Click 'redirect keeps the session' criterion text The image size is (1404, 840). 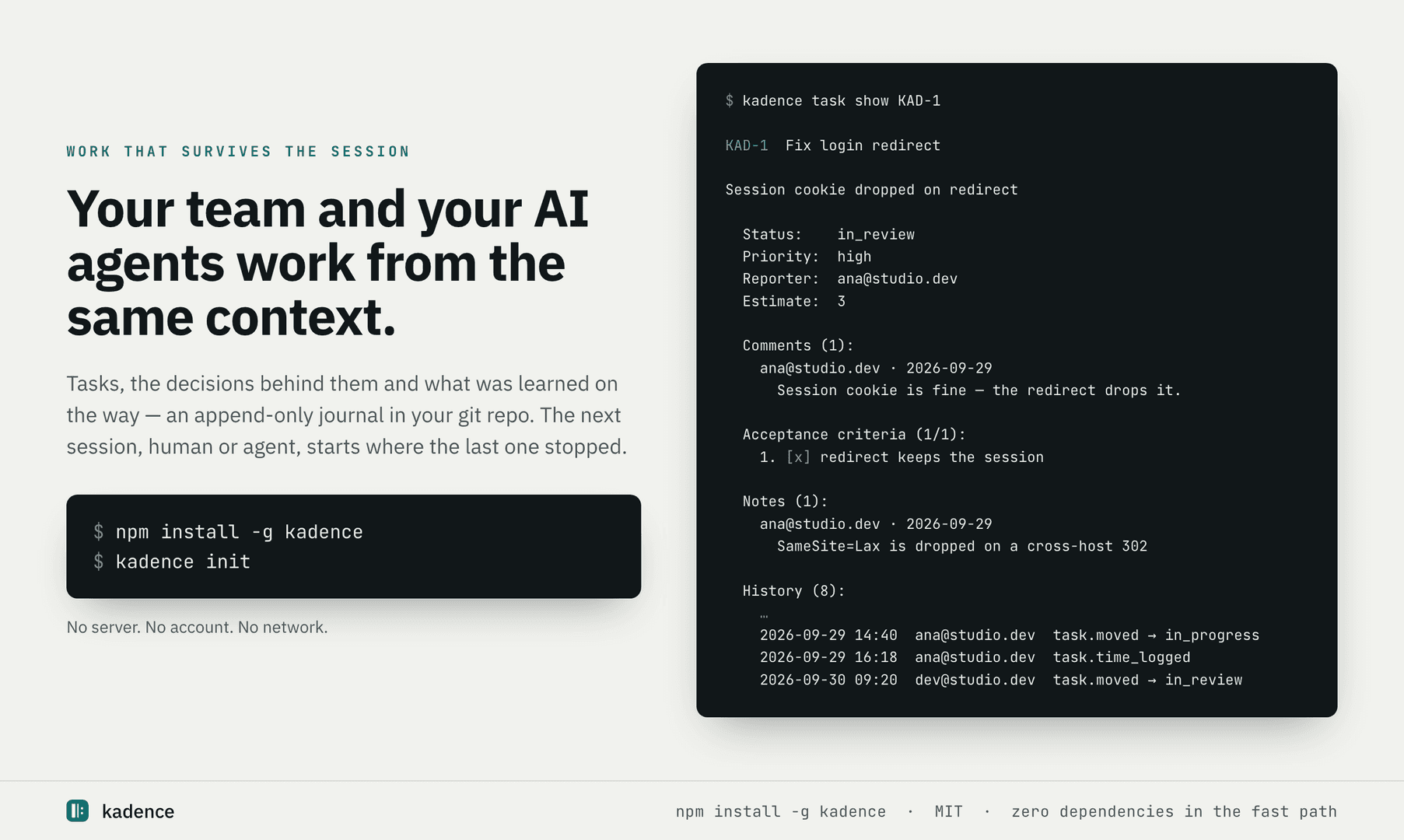tap(932, 457)
